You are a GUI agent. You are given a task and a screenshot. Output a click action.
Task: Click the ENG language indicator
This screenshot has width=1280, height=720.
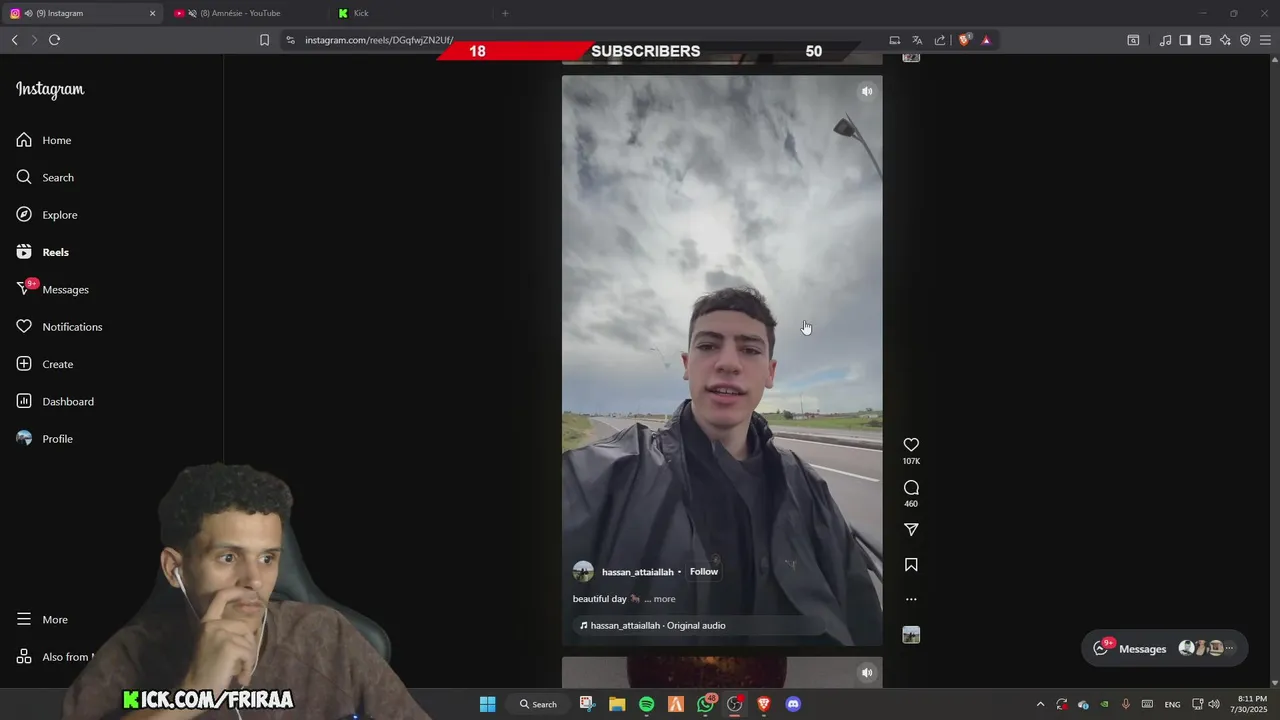tap(1172, 704)
